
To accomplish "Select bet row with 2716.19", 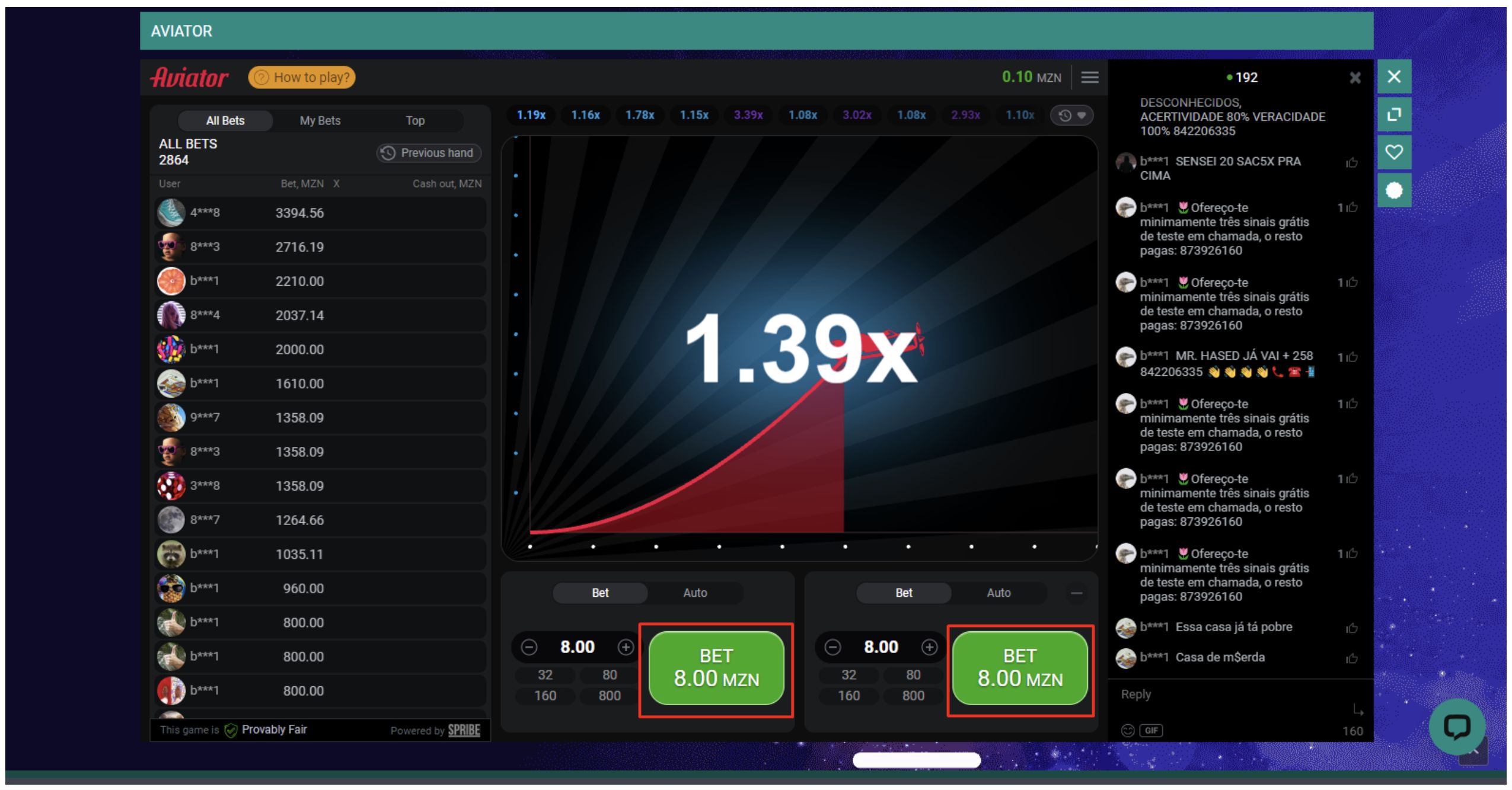I will pos(320,247).
